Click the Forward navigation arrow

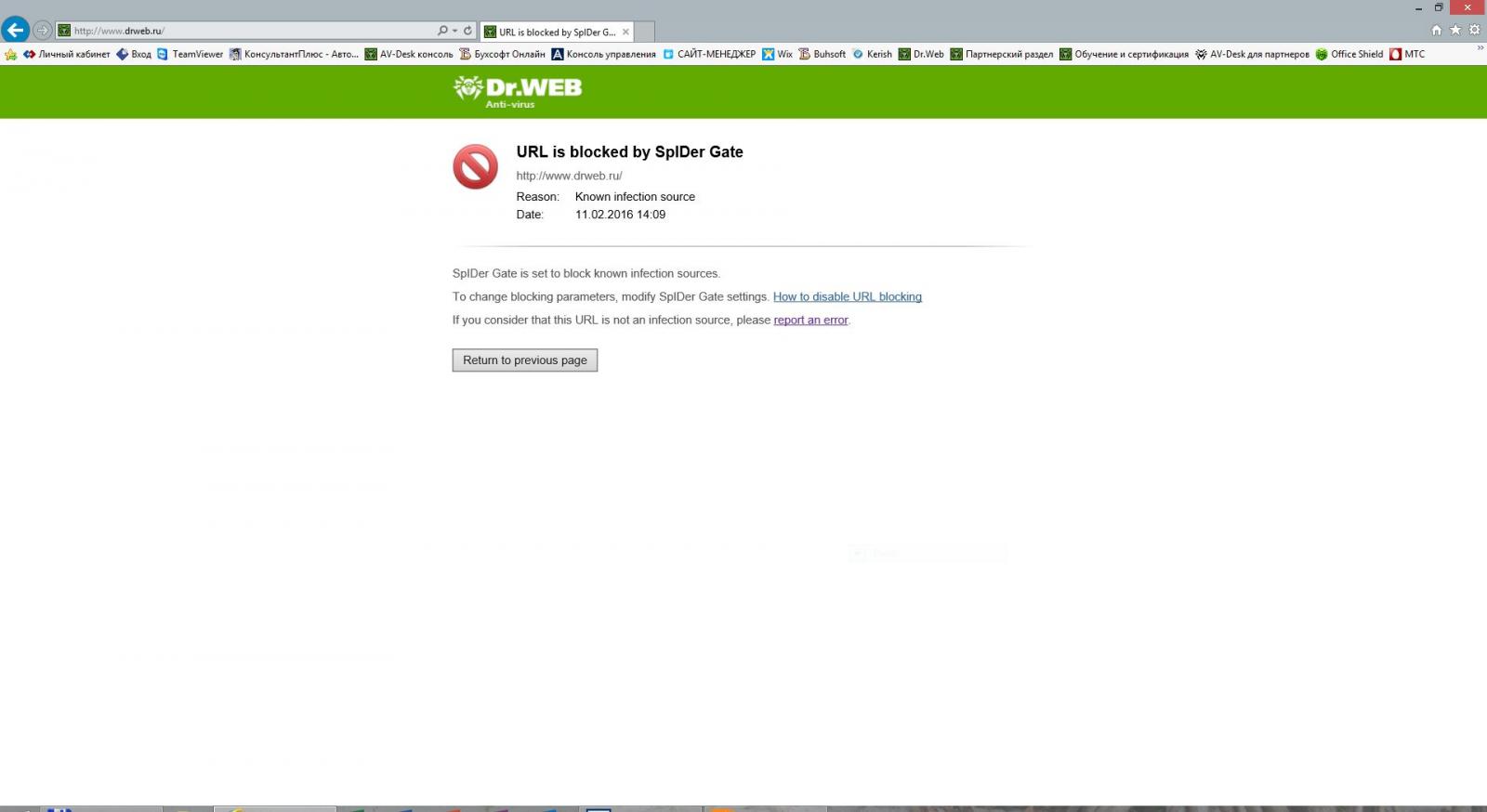(x=42, y=31)
